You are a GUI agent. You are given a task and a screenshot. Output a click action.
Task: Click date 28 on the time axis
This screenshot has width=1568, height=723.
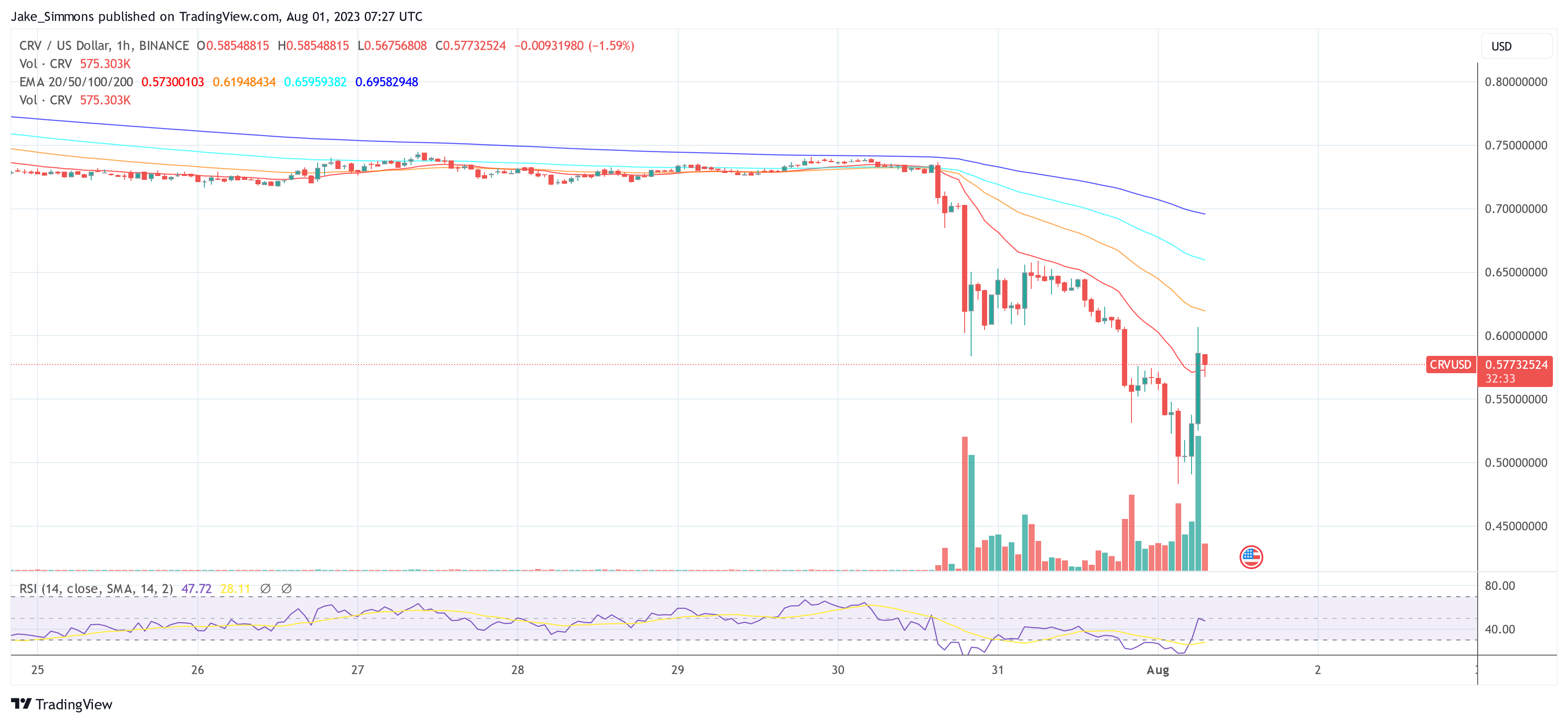point(517,669)
